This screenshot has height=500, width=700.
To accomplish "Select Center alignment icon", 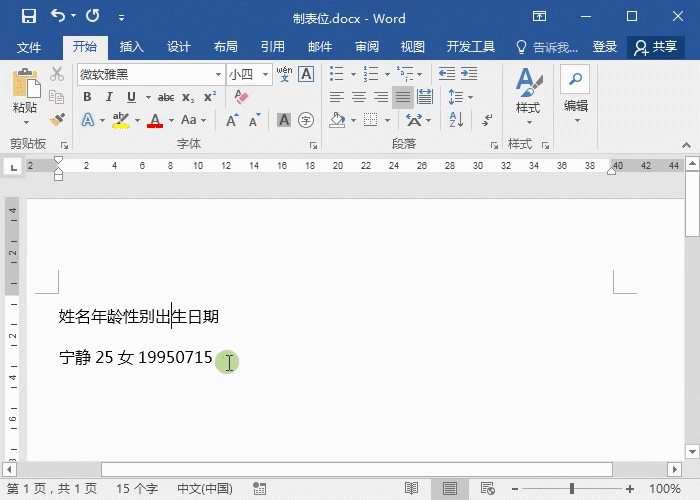I will click(x=359, y=97).
